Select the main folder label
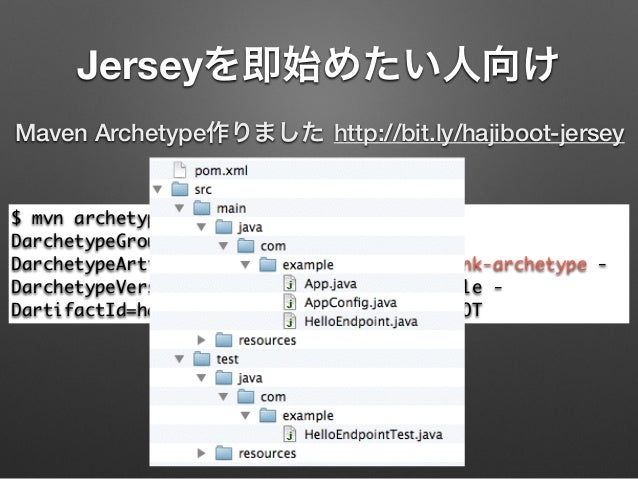The image size is (638, 479). 231,208
